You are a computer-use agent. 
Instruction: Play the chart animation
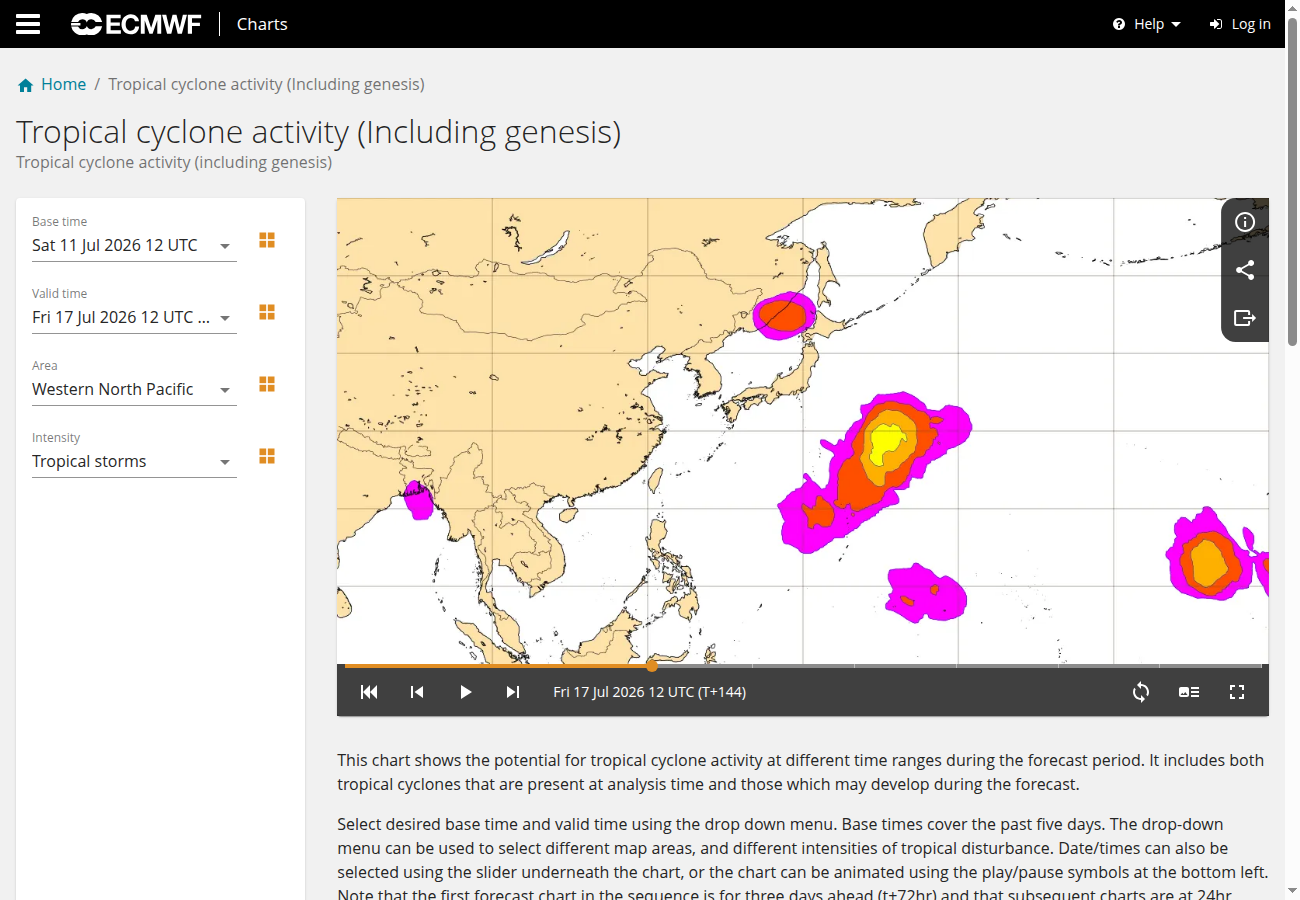[465, 692]
